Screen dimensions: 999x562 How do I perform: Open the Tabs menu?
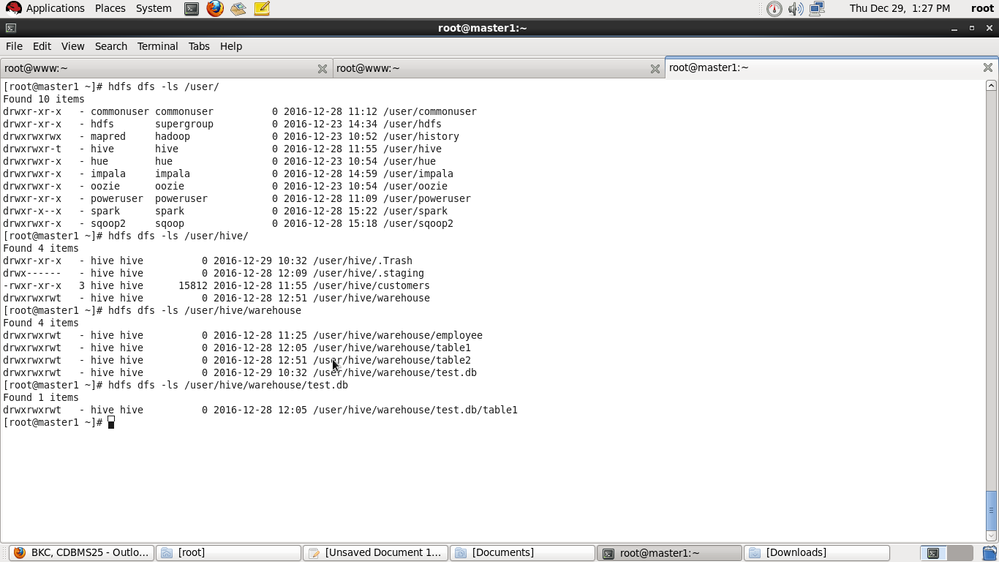click(x=199, y=47)
